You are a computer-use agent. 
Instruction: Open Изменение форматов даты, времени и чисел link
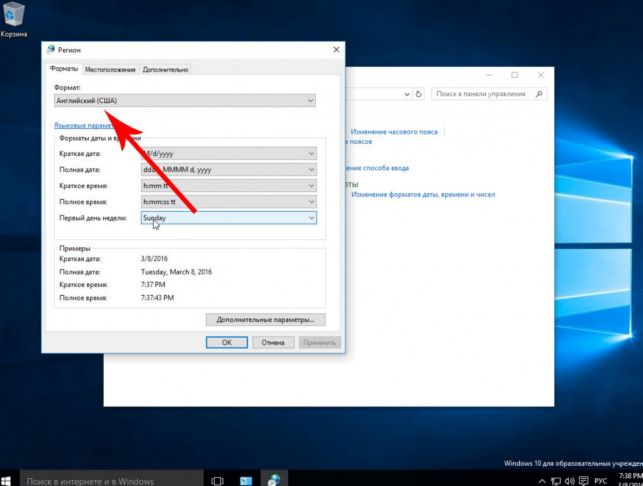[x=423, y=194]
